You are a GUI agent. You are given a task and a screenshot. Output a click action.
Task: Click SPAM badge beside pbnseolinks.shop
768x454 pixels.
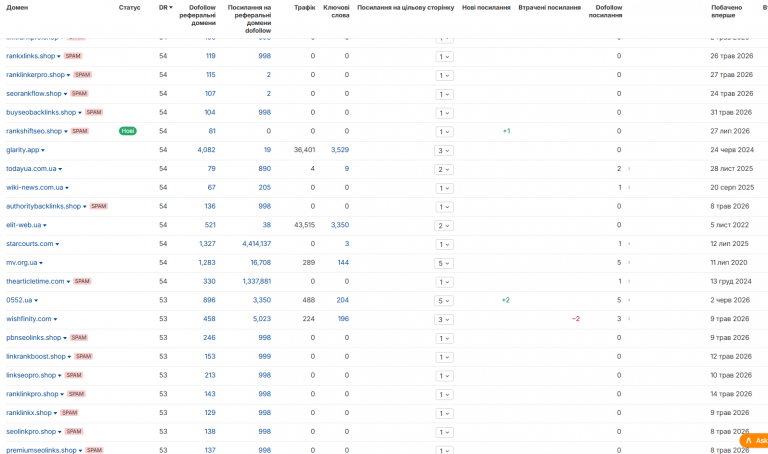[78, 337]
